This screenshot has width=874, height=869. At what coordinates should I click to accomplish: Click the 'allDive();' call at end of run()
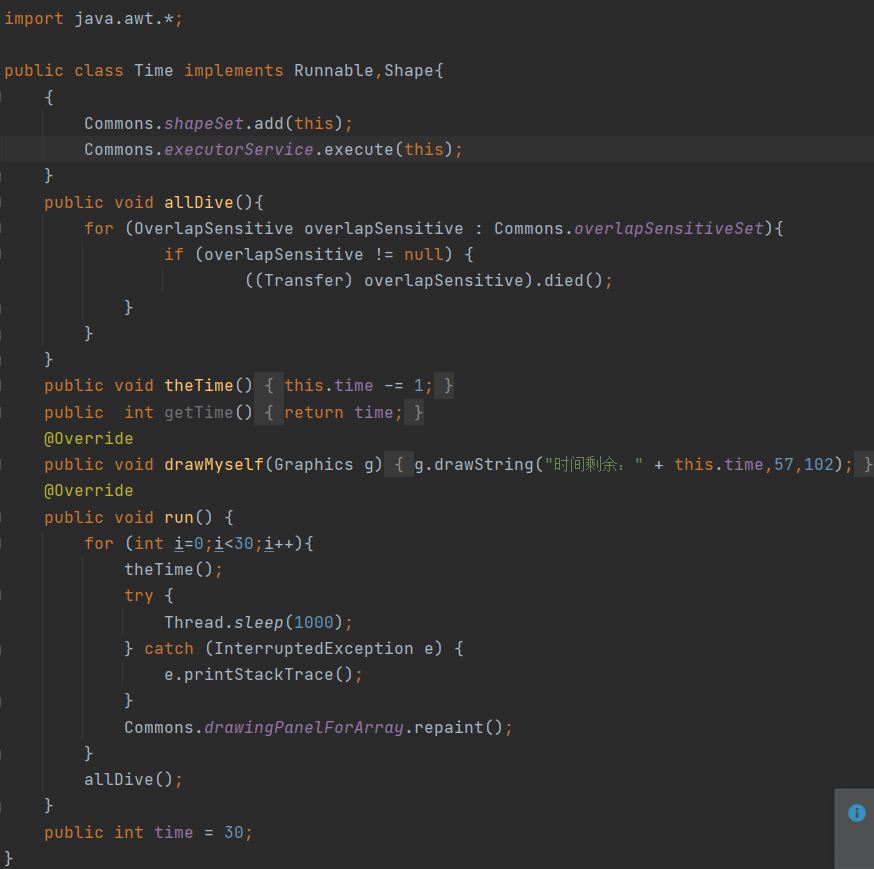tap(133, 780)
